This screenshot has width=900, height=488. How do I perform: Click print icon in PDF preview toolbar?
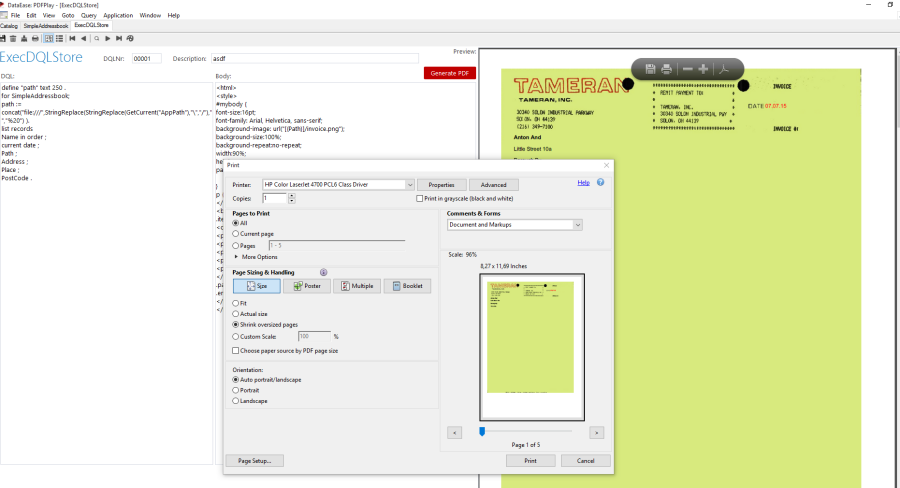pyautogui.click(x=666, y=69)
